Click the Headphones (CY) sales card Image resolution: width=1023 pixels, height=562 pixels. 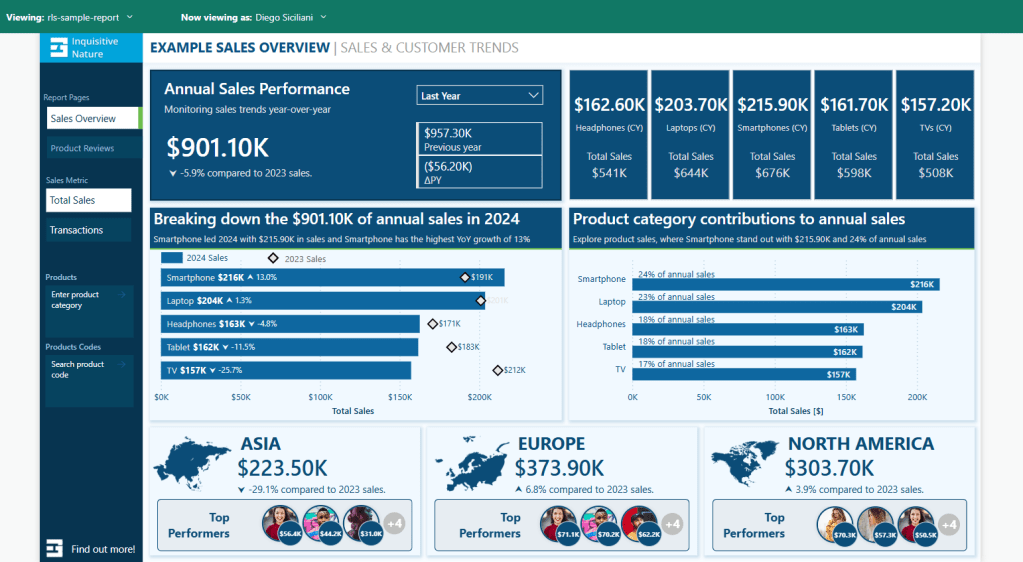[609, 136]
